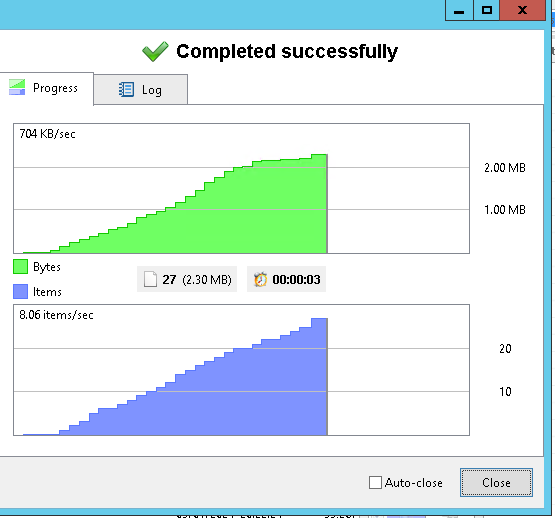This screenshot has width=555, height=518.
Task: Click the green success checkmark icon
Action: coord(155,51)
